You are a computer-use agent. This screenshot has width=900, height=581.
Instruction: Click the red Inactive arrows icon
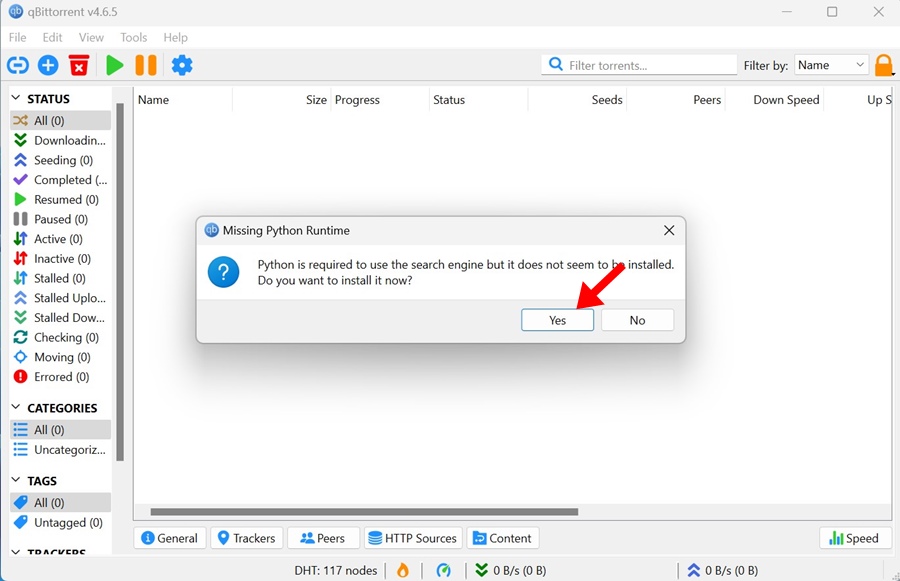click(21, 258)
